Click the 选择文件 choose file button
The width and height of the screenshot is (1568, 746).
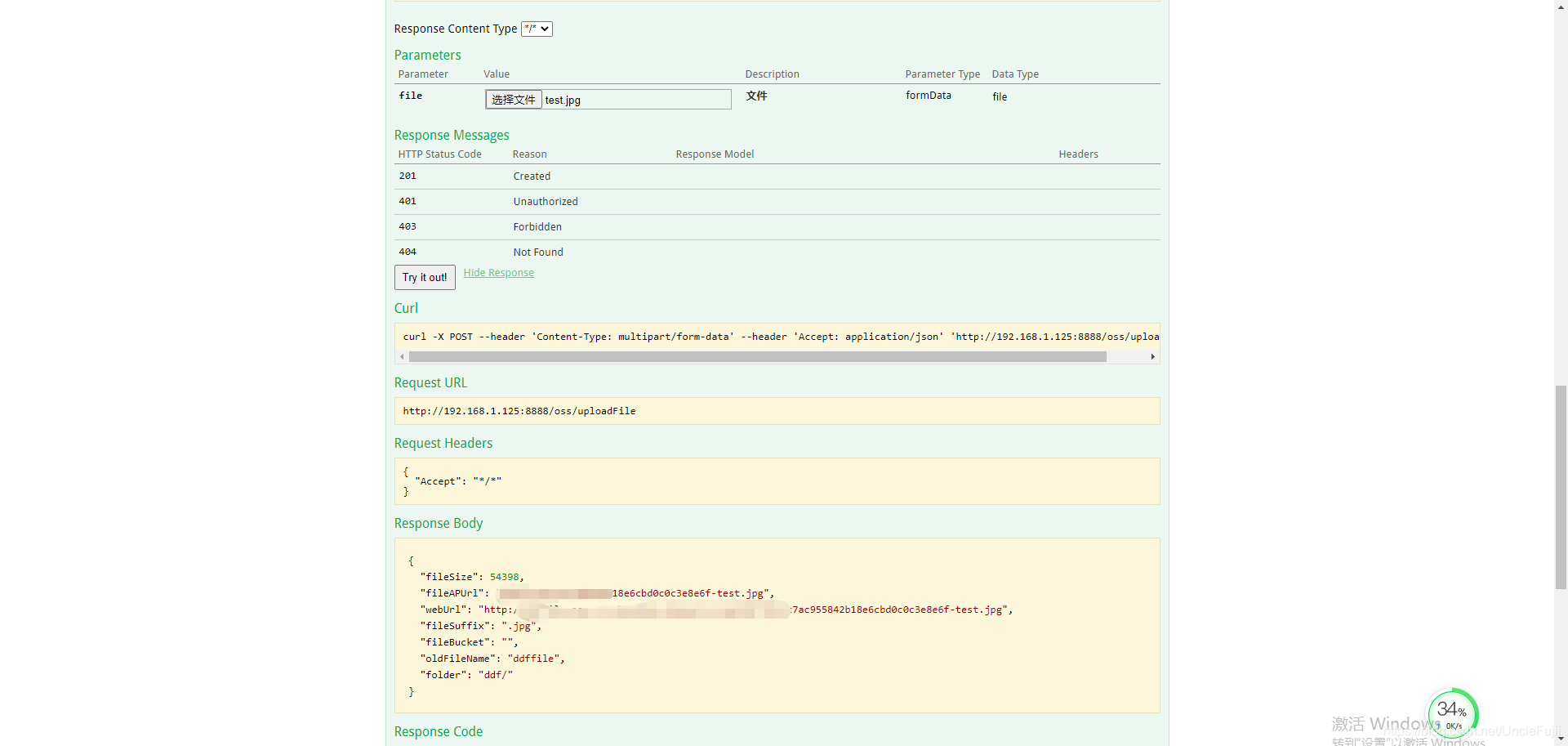[514, 100]
